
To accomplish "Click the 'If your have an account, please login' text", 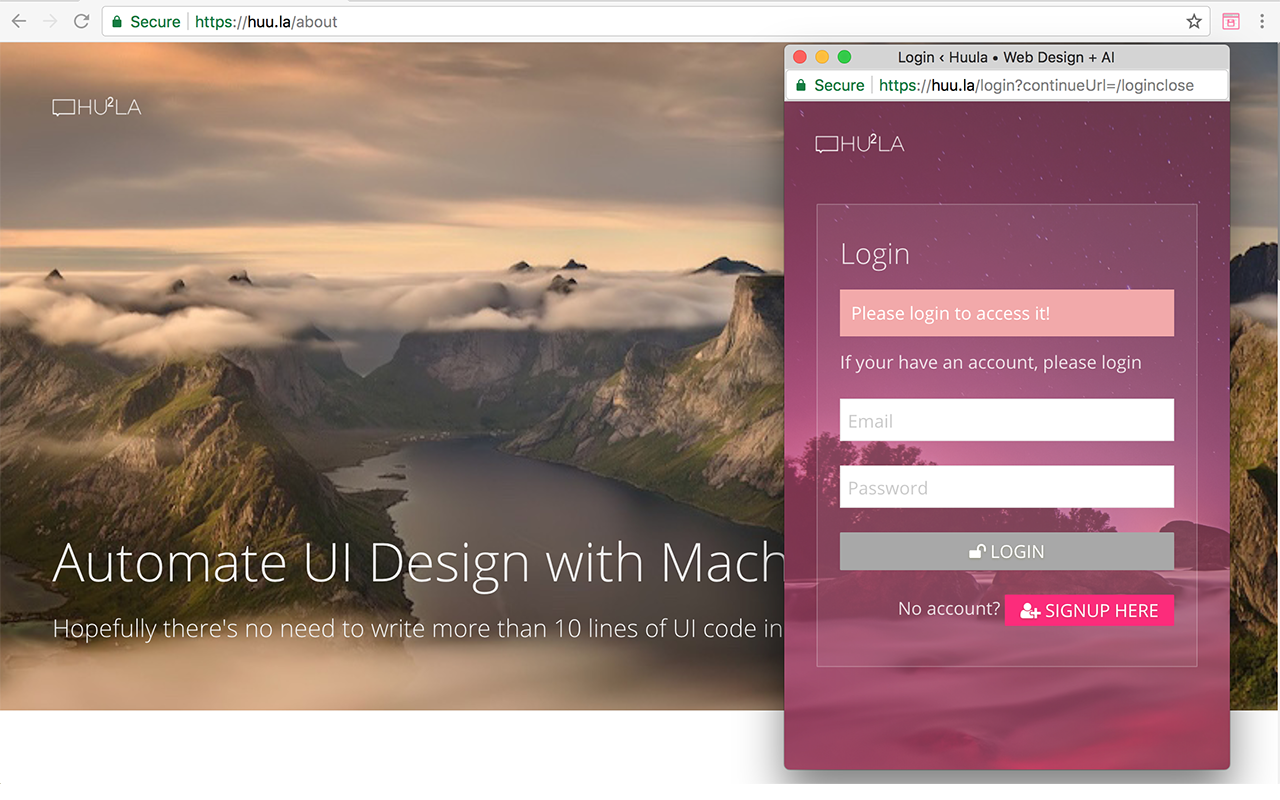I will (990, 362).
